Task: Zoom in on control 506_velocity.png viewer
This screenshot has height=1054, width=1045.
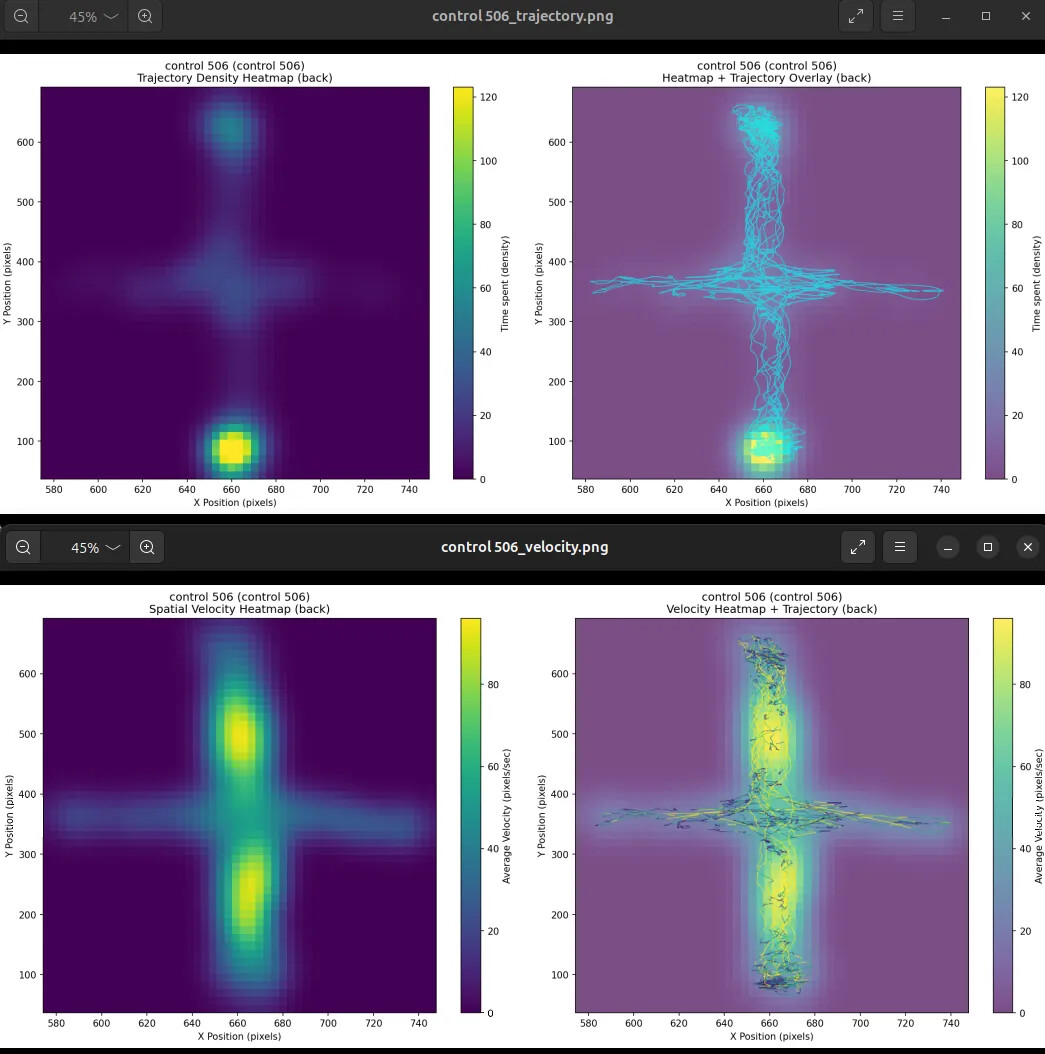Action: pos(147,547)
